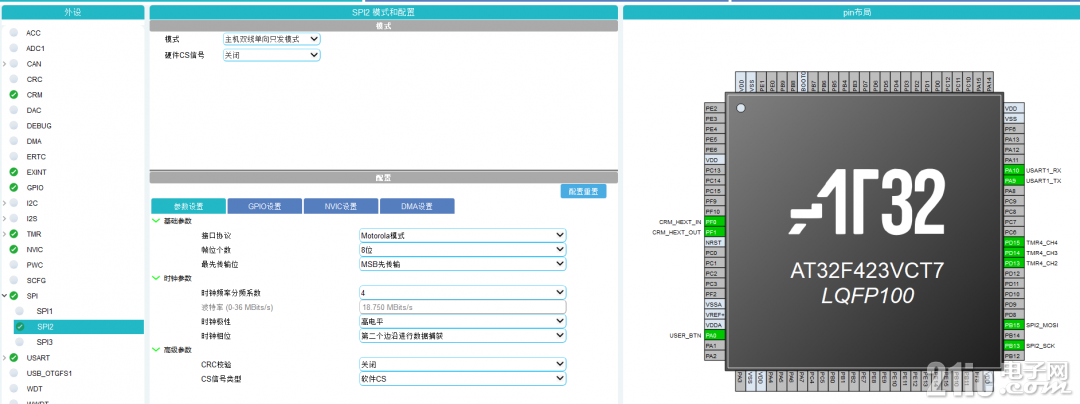Image resolution: width=1080 pixels, height=404 pixels.
Task: Select the USB_OTGFS1 label in peripheral list
Action: click(x=50, y=373)
